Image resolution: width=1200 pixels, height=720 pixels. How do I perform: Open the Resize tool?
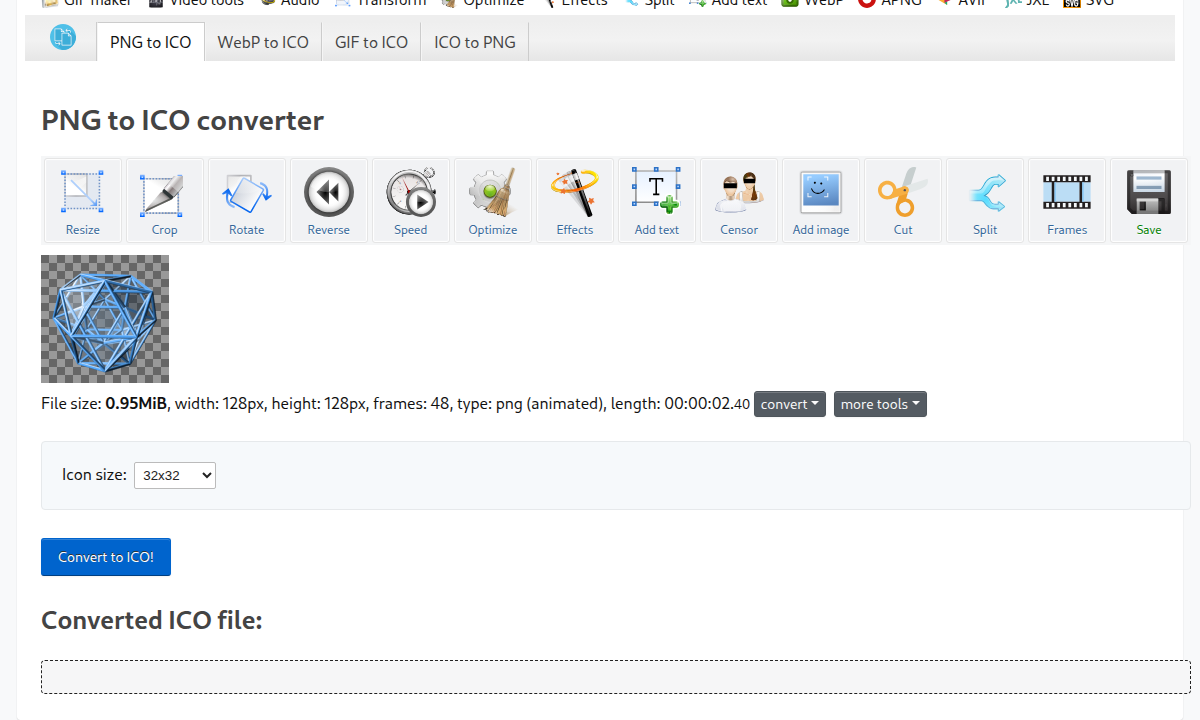[x=83, y=201]
